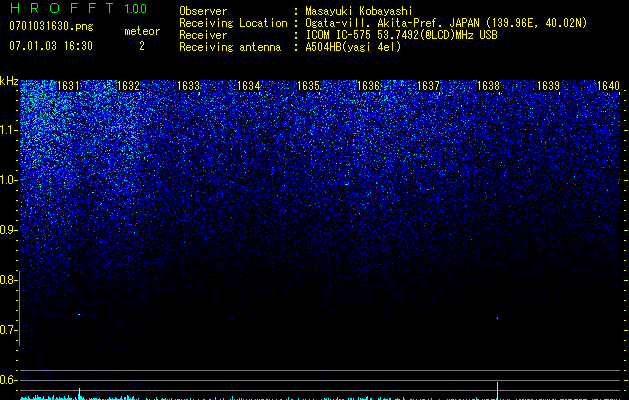Click the 1639 time label
This screenshot has height=400, width=629.
pyautogui.click(x=548, y=86)
